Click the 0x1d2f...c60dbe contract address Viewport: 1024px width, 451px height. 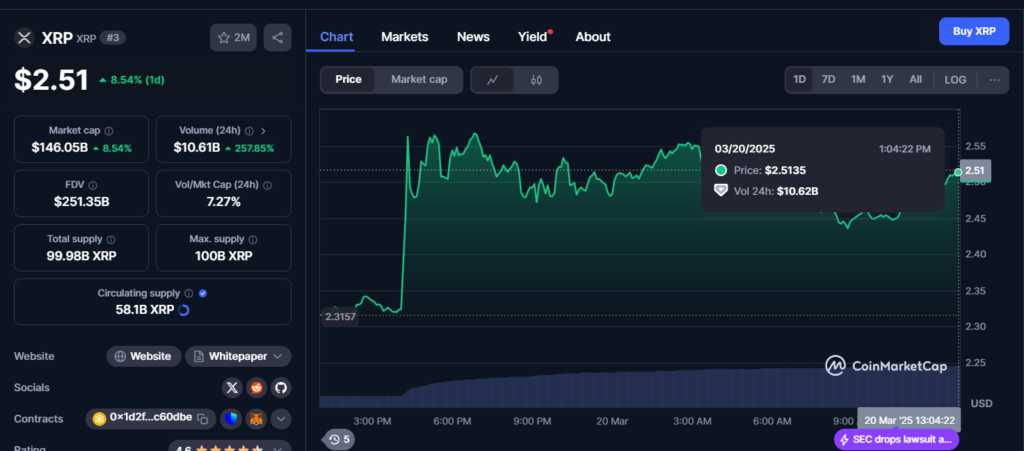click(x=151, y=418)
